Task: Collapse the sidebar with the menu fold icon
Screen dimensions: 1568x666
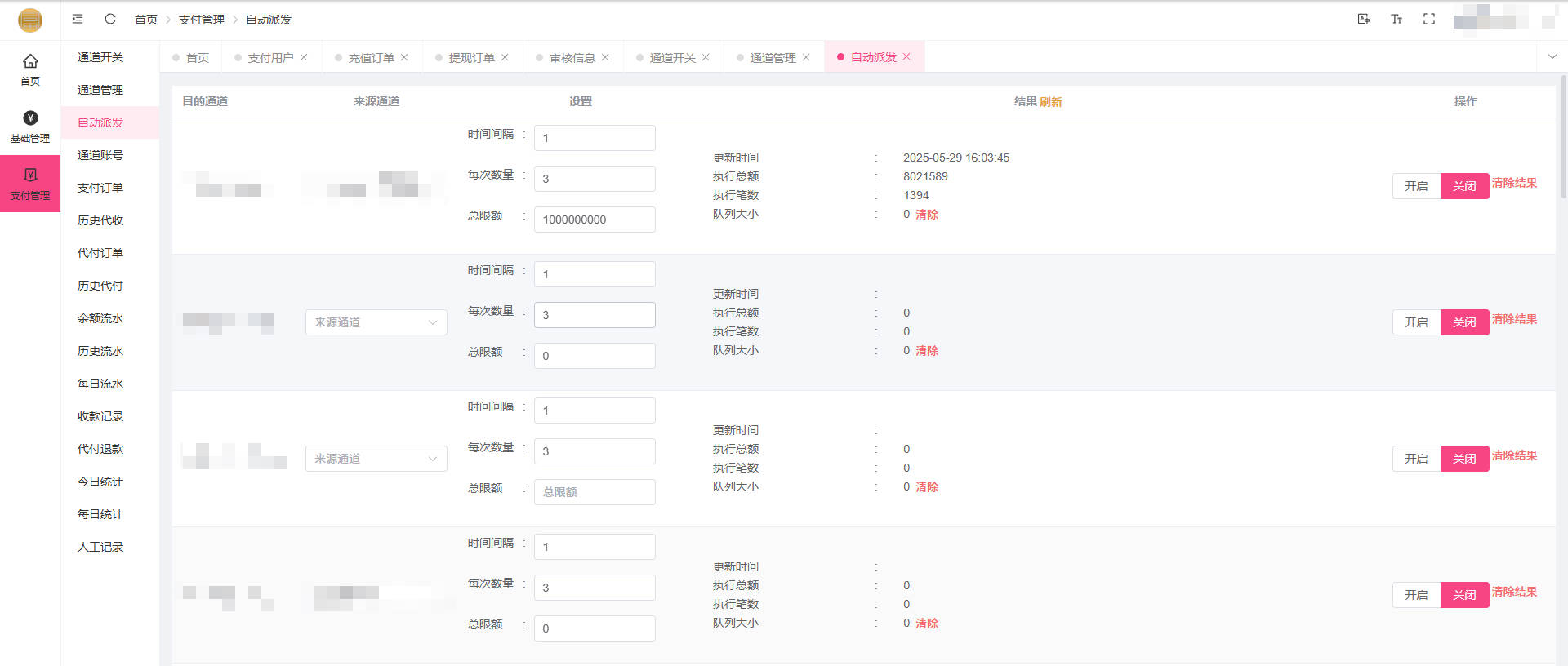Action: pyautogui.click(x=78, y=19)
